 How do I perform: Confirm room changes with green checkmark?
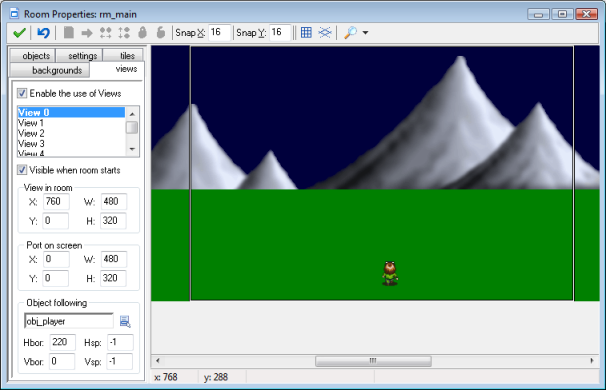pyautogui.click(x=19, y=33)
